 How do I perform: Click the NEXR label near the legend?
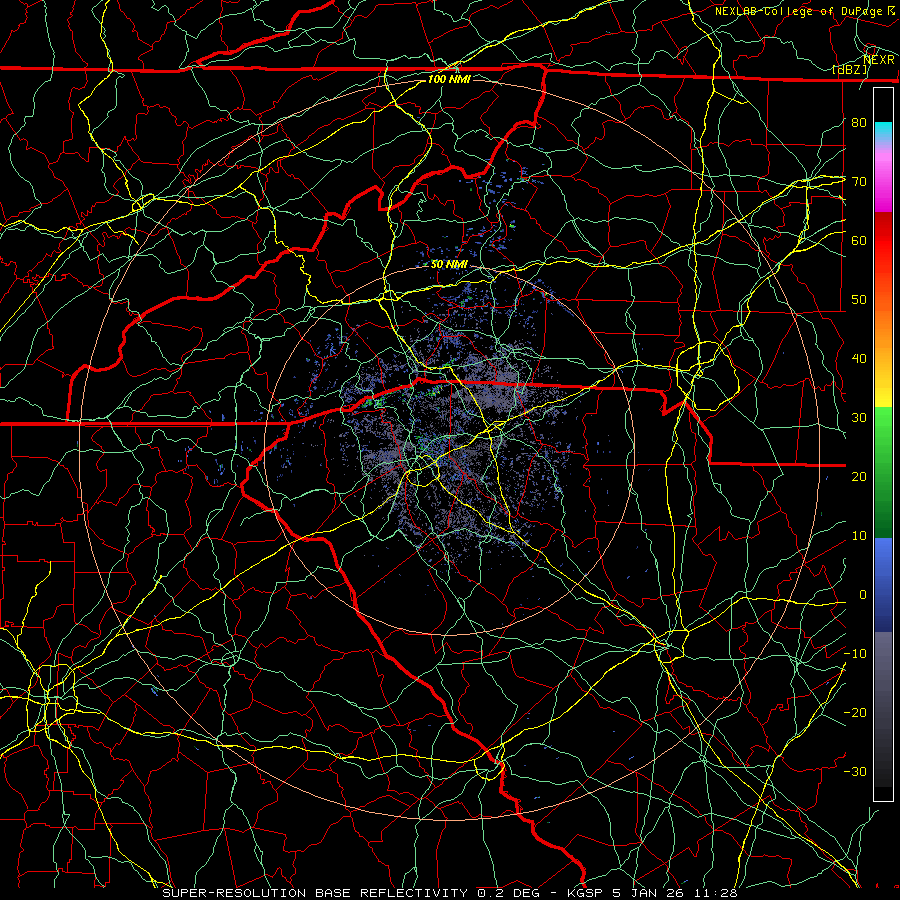point(879,60)
